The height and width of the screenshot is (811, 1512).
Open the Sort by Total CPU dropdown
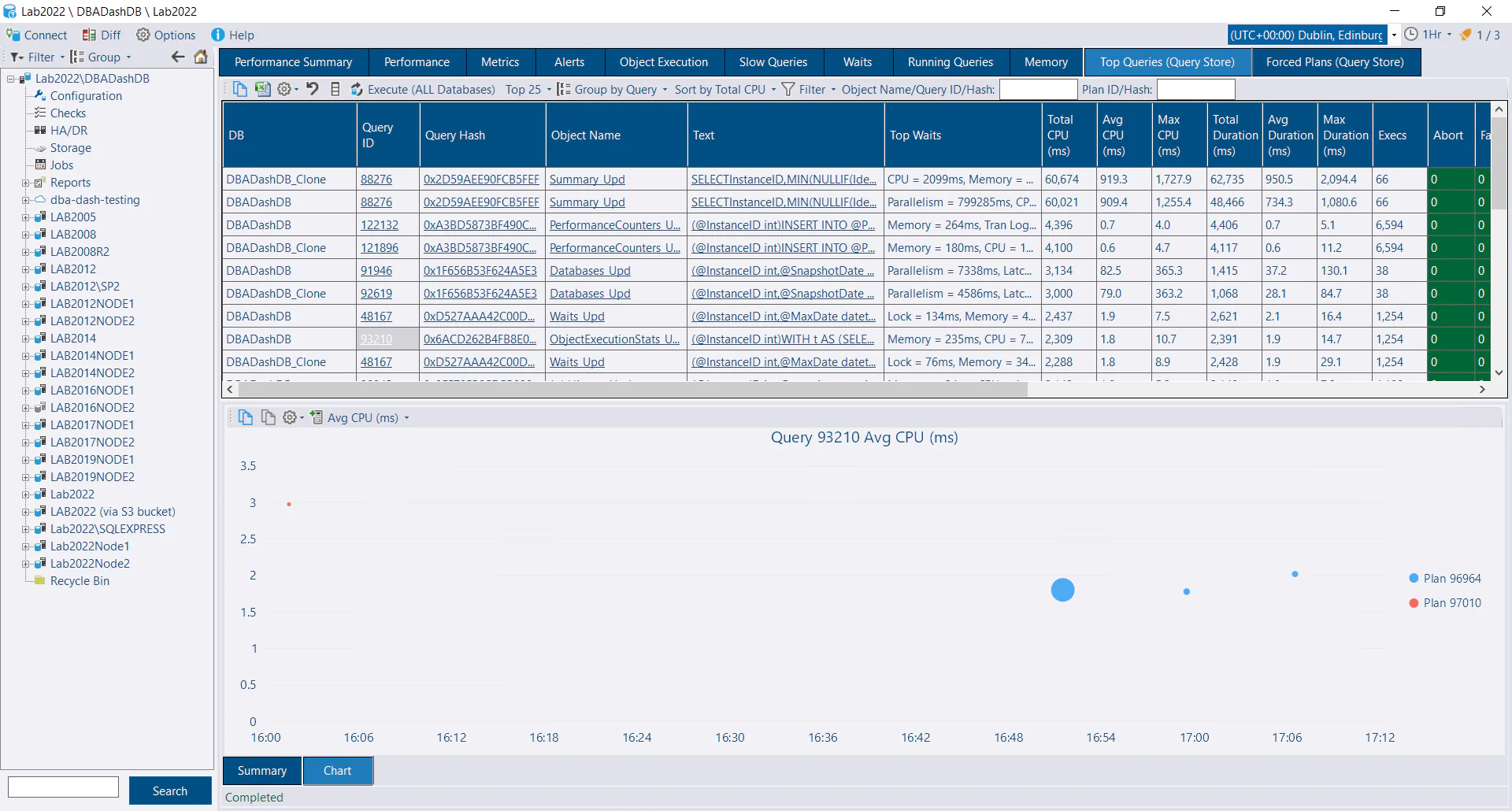(x=724, y=90)
